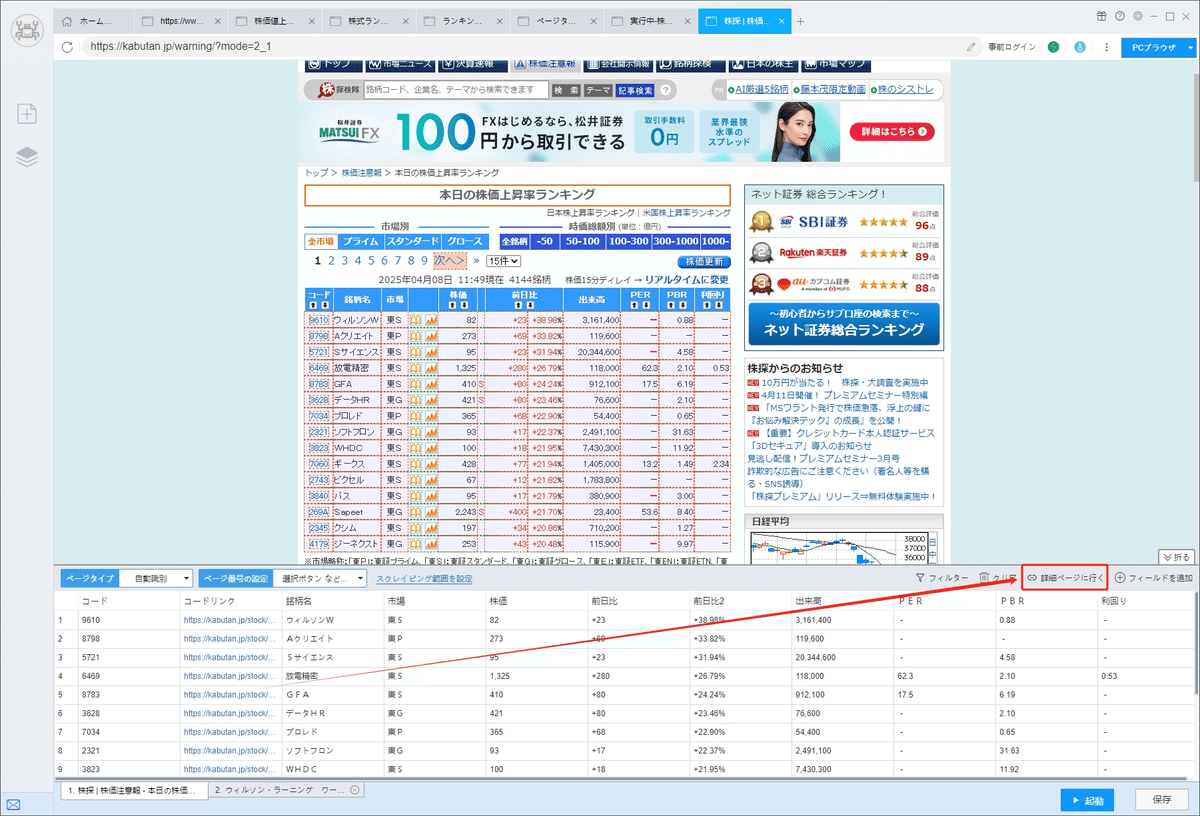Expand the PCブラウザ dropdown arrow

(x=1190, y=46)
